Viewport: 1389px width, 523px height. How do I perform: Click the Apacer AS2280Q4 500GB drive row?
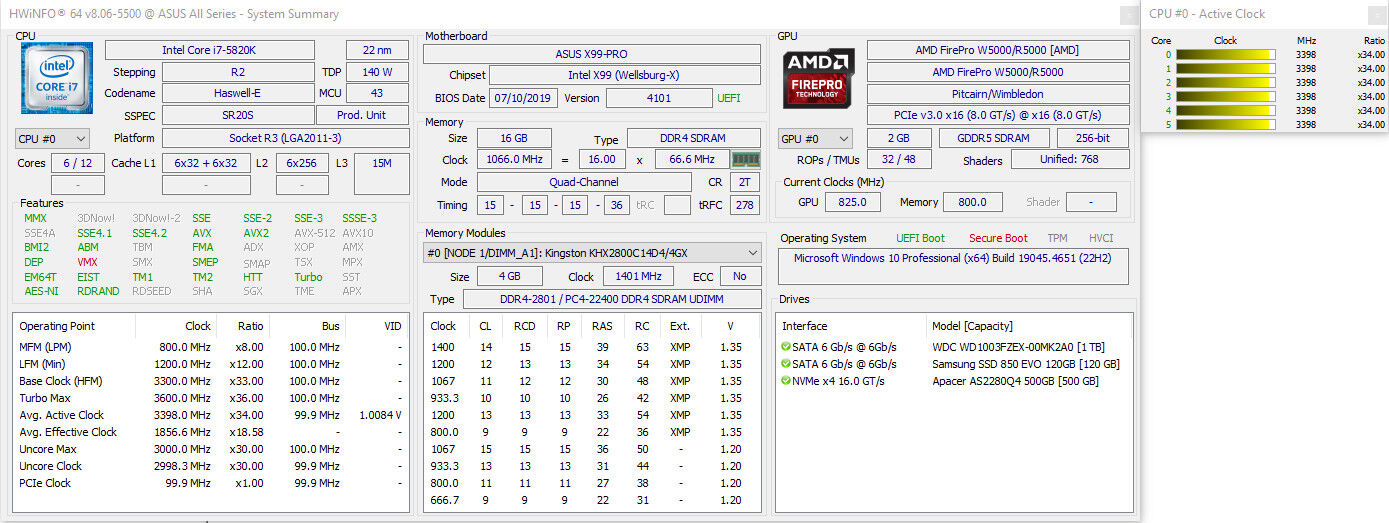point(955,381)
